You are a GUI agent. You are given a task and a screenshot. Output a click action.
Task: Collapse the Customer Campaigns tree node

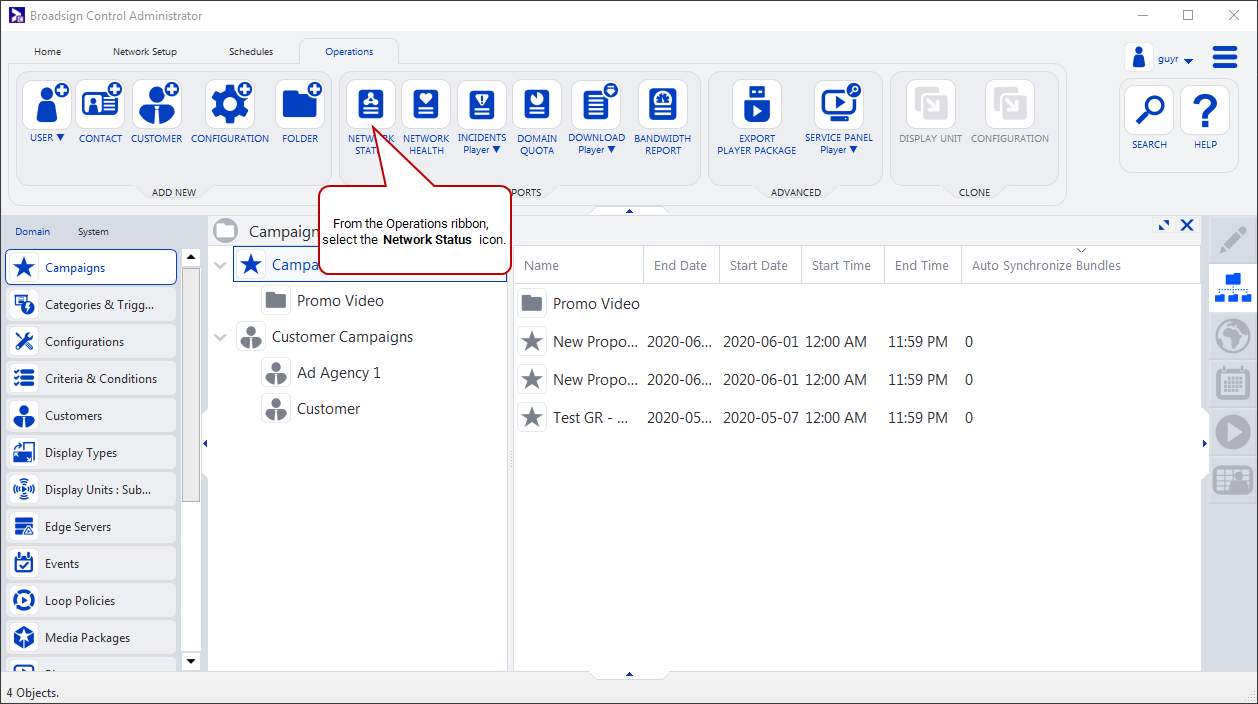pyautogui.click(x=221, y=337)
